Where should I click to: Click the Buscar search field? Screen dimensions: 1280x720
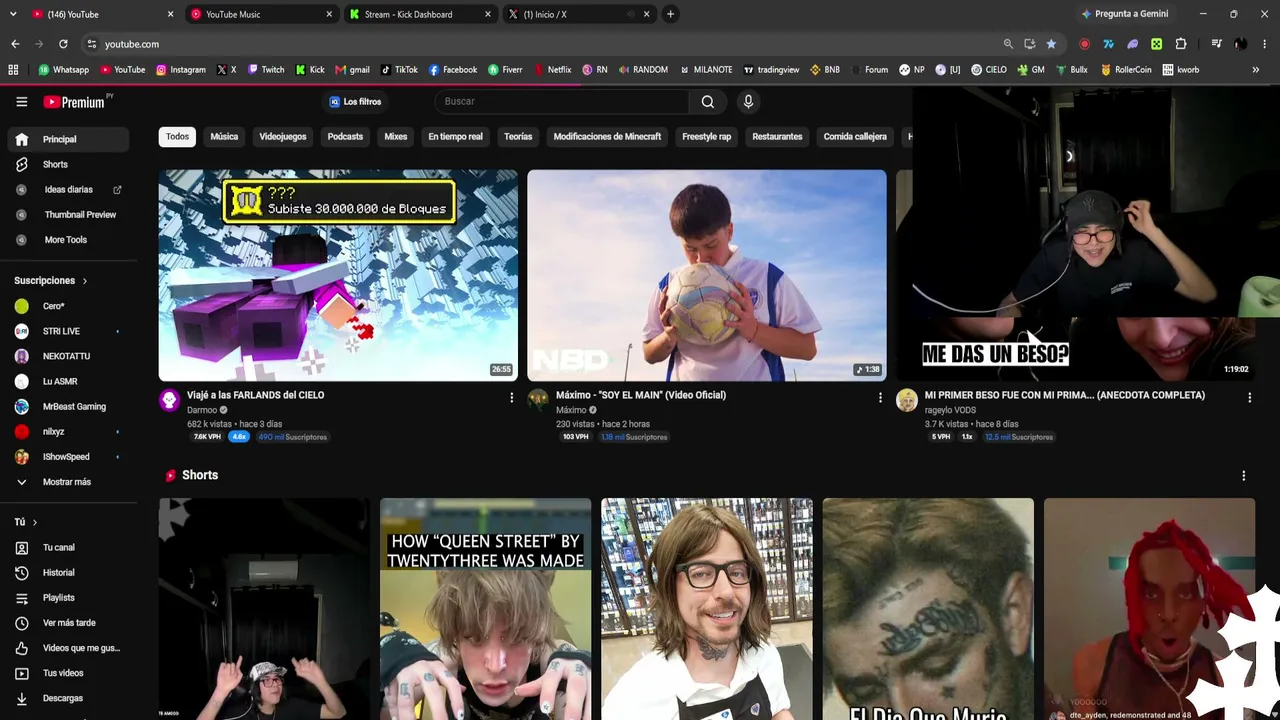pyautogui.click(x=562, y=101)
